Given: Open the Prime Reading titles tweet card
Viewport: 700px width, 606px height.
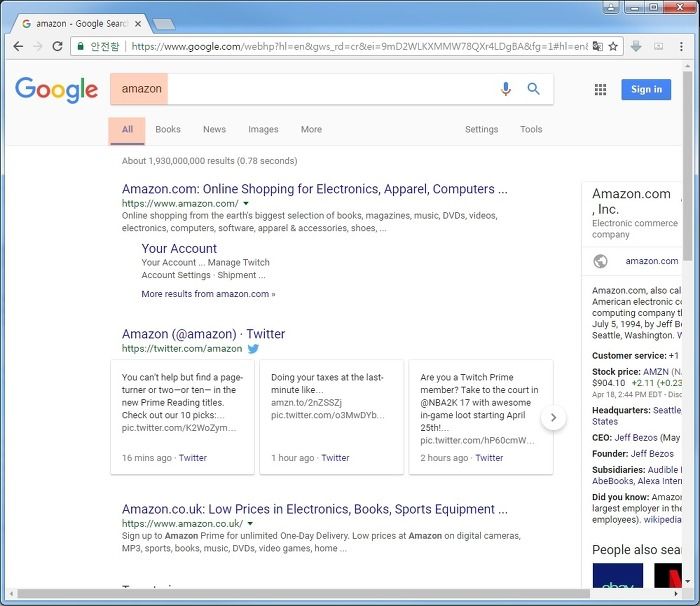Looking at the screenshot, I should tap(182, 417).
